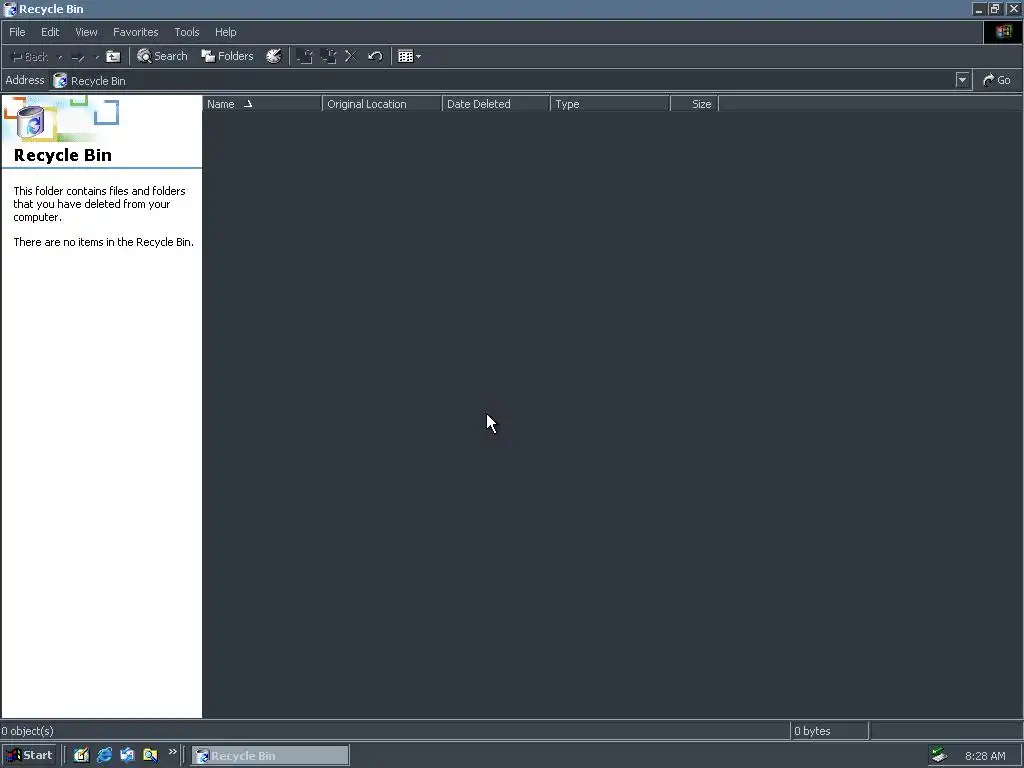This screenshot has height=768, width=1024.
Task: Click the 8:28 AM clock
Action: [x=985, y=756]
